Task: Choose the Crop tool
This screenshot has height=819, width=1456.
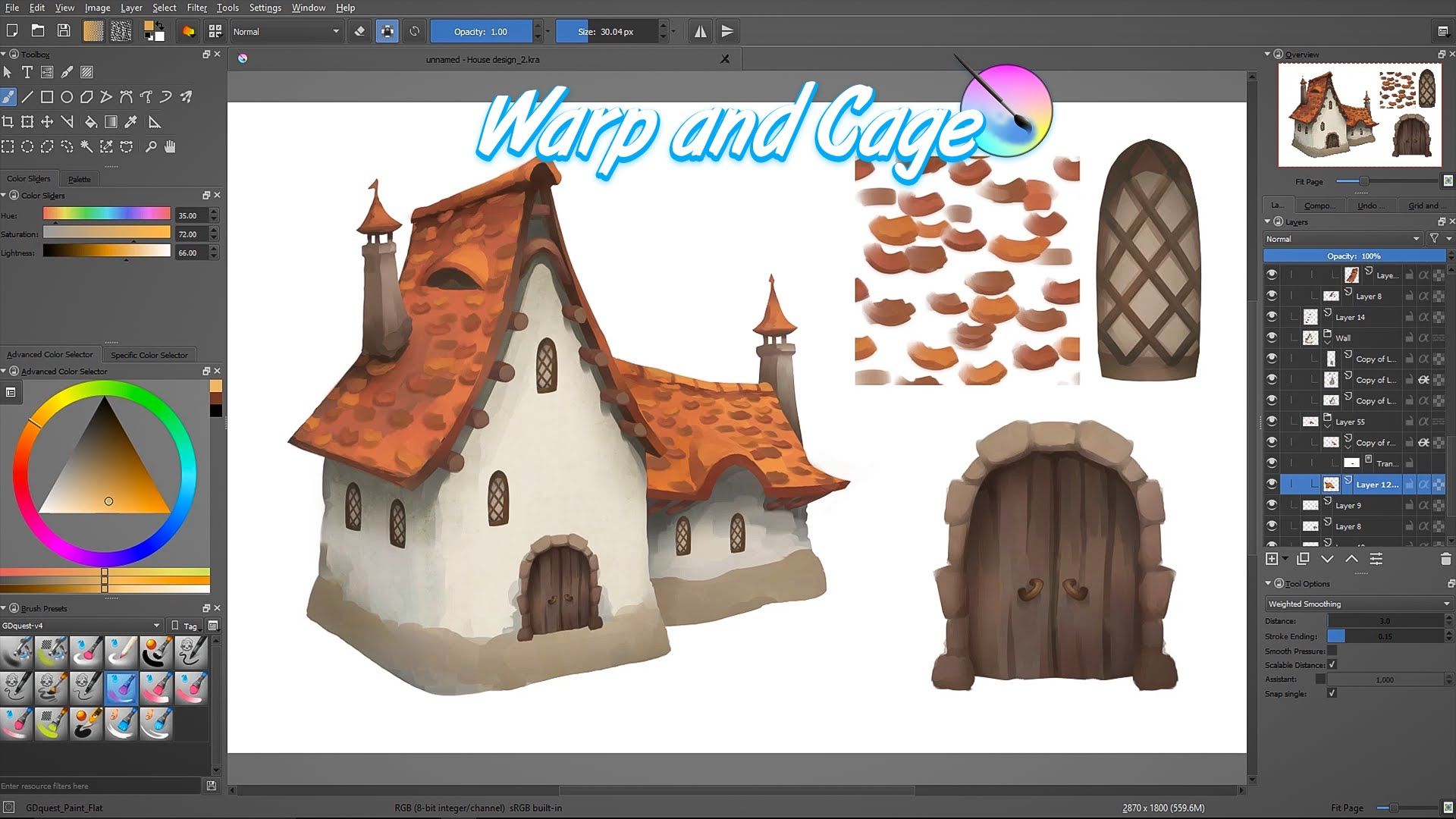Action: click(8, 122)
